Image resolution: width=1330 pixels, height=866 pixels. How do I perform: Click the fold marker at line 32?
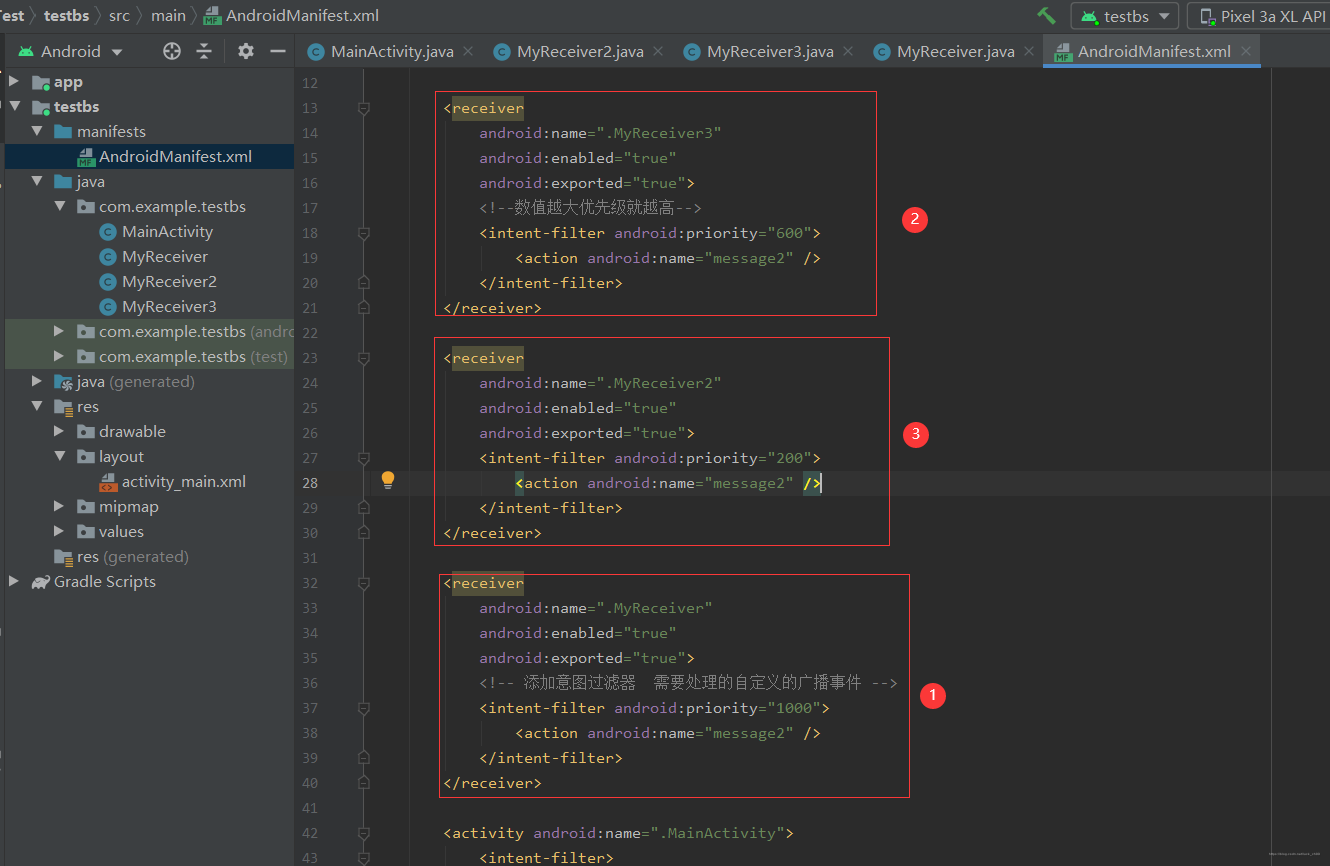pyautogui.click(x=364, y=583)
